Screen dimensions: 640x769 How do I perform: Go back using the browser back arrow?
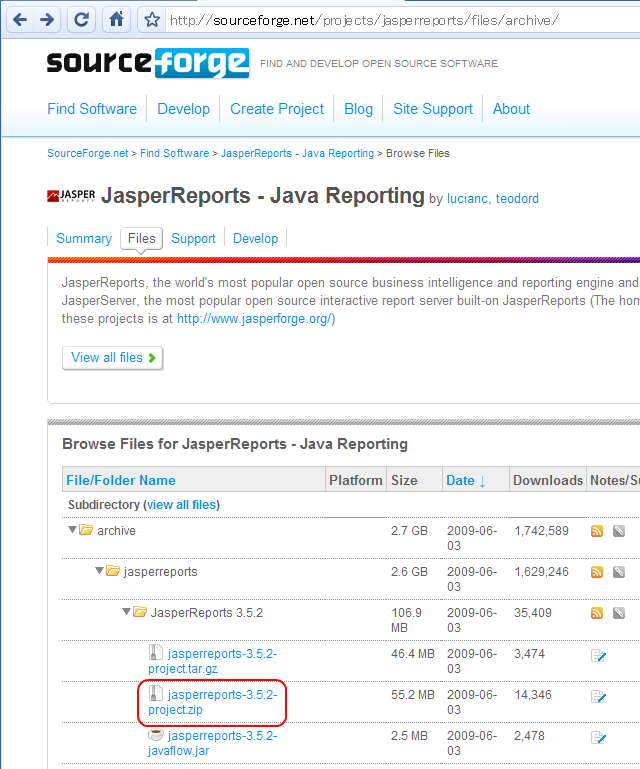tap(20, 20)
